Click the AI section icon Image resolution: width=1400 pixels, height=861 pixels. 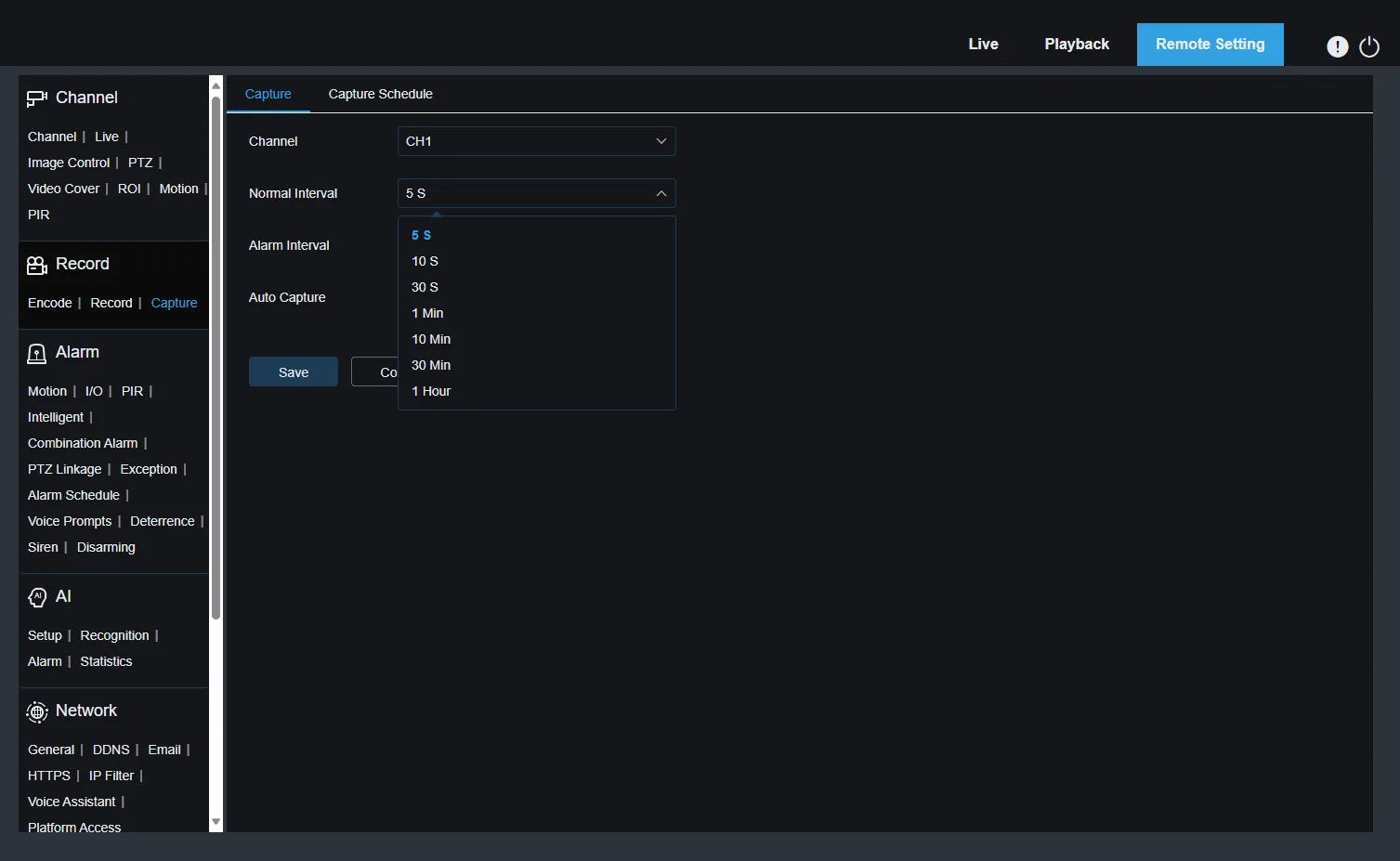pyautogui.click(x=38, y=596)
